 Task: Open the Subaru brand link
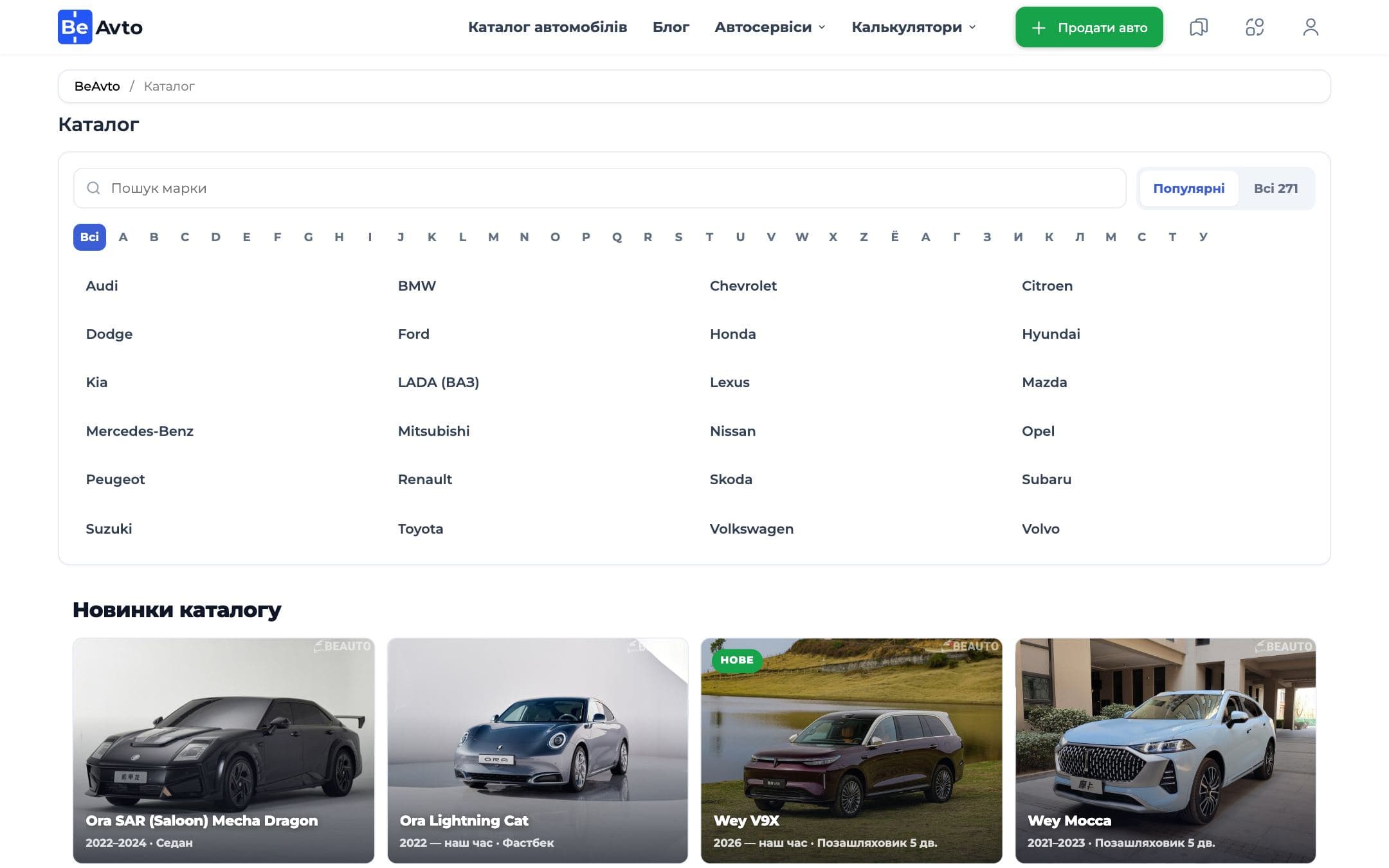point(1046,479)
